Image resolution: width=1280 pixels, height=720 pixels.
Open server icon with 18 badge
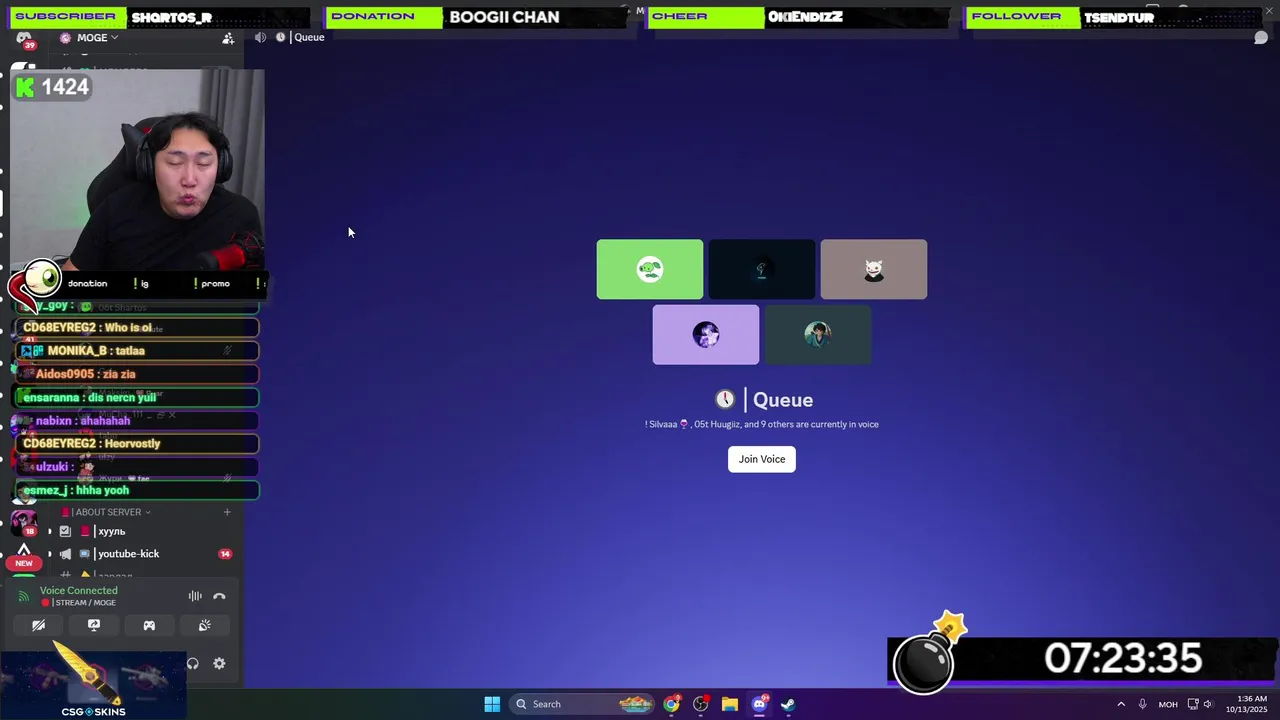(x=23, y=523)
